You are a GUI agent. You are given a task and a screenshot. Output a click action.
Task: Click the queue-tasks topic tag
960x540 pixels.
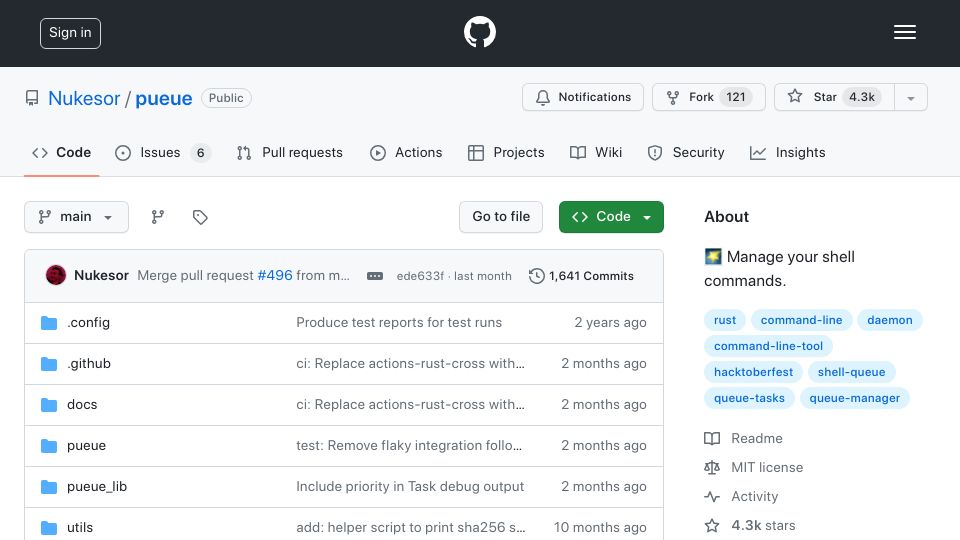749,398
